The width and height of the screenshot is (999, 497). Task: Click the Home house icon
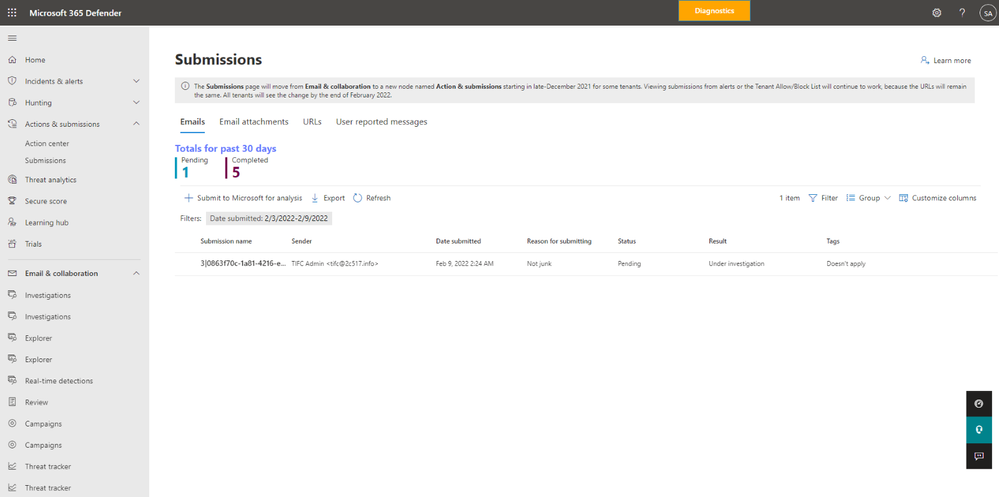click(11, 60)
